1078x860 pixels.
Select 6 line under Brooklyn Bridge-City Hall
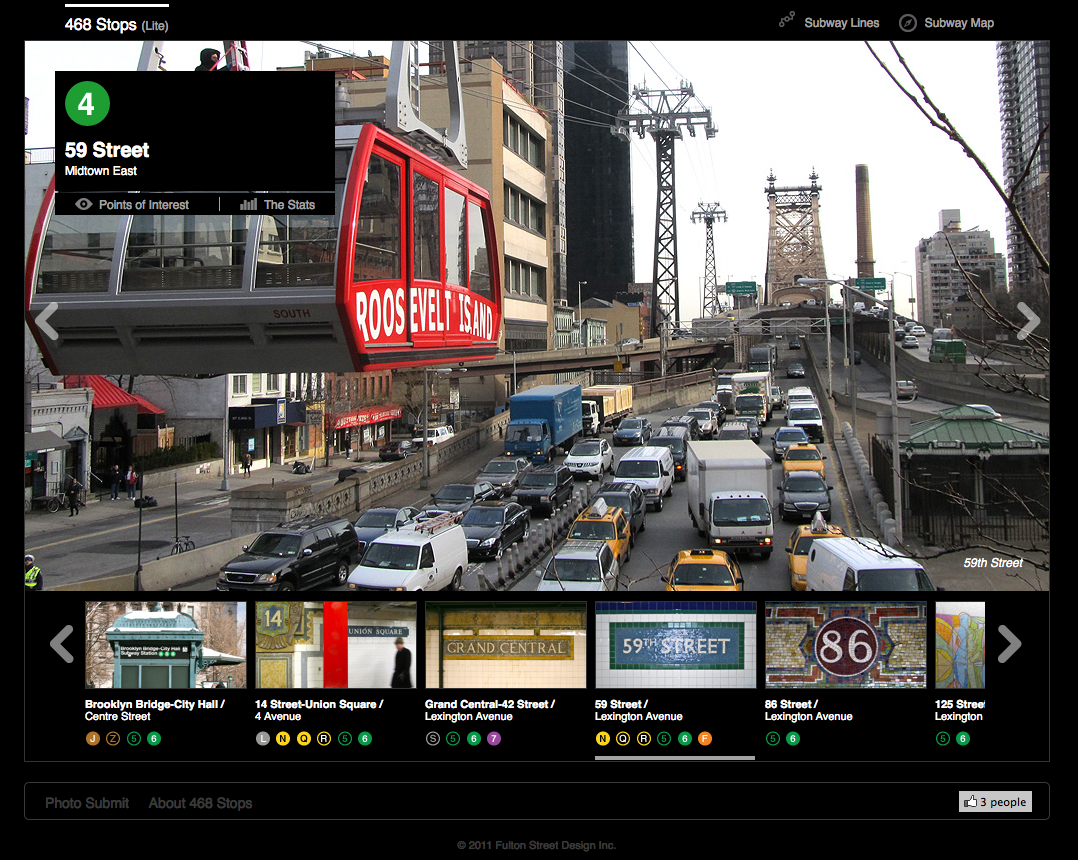click(x=154, y=738)
